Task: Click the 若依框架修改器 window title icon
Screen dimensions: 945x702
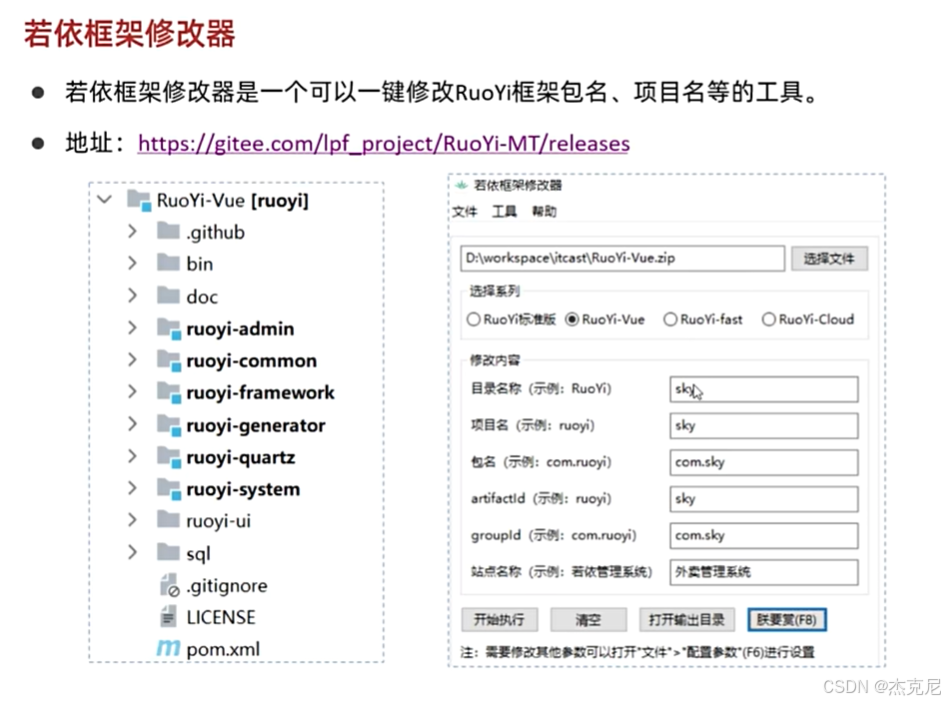Action: point(462,184)
